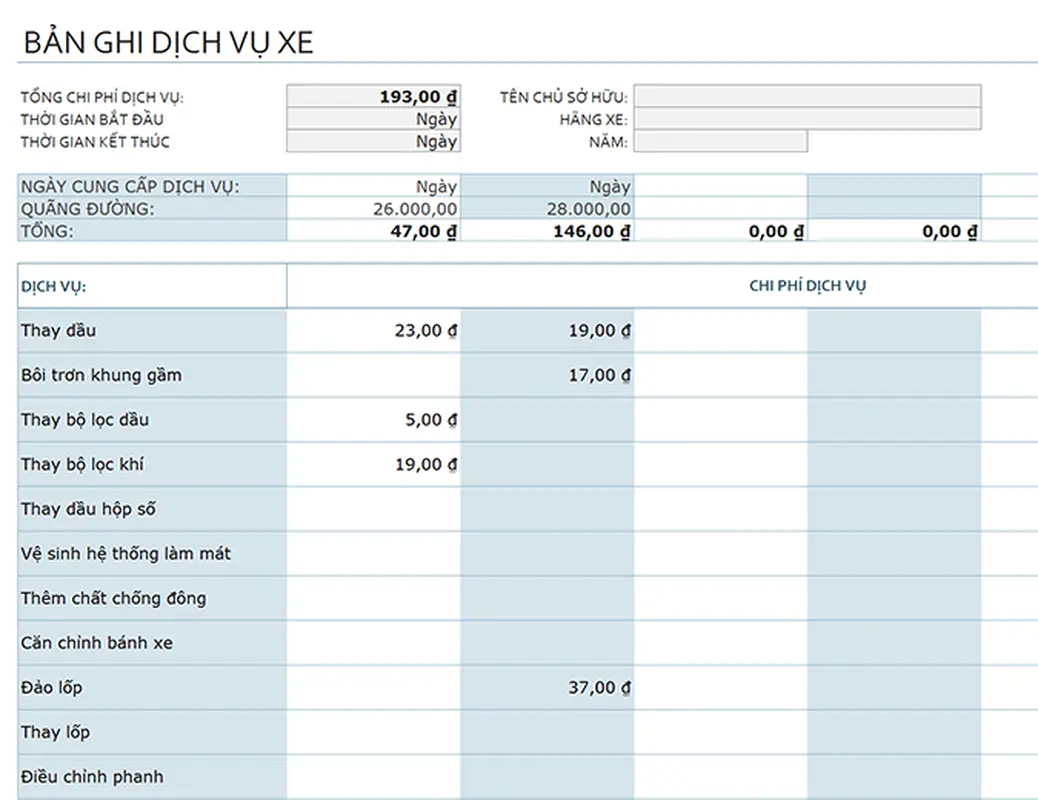
Task: Select the 26.000,00 mileage cell
Action: 373,209
